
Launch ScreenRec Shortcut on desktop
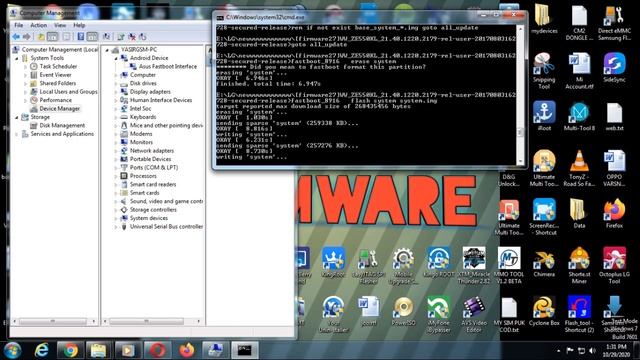pos(544,217)
